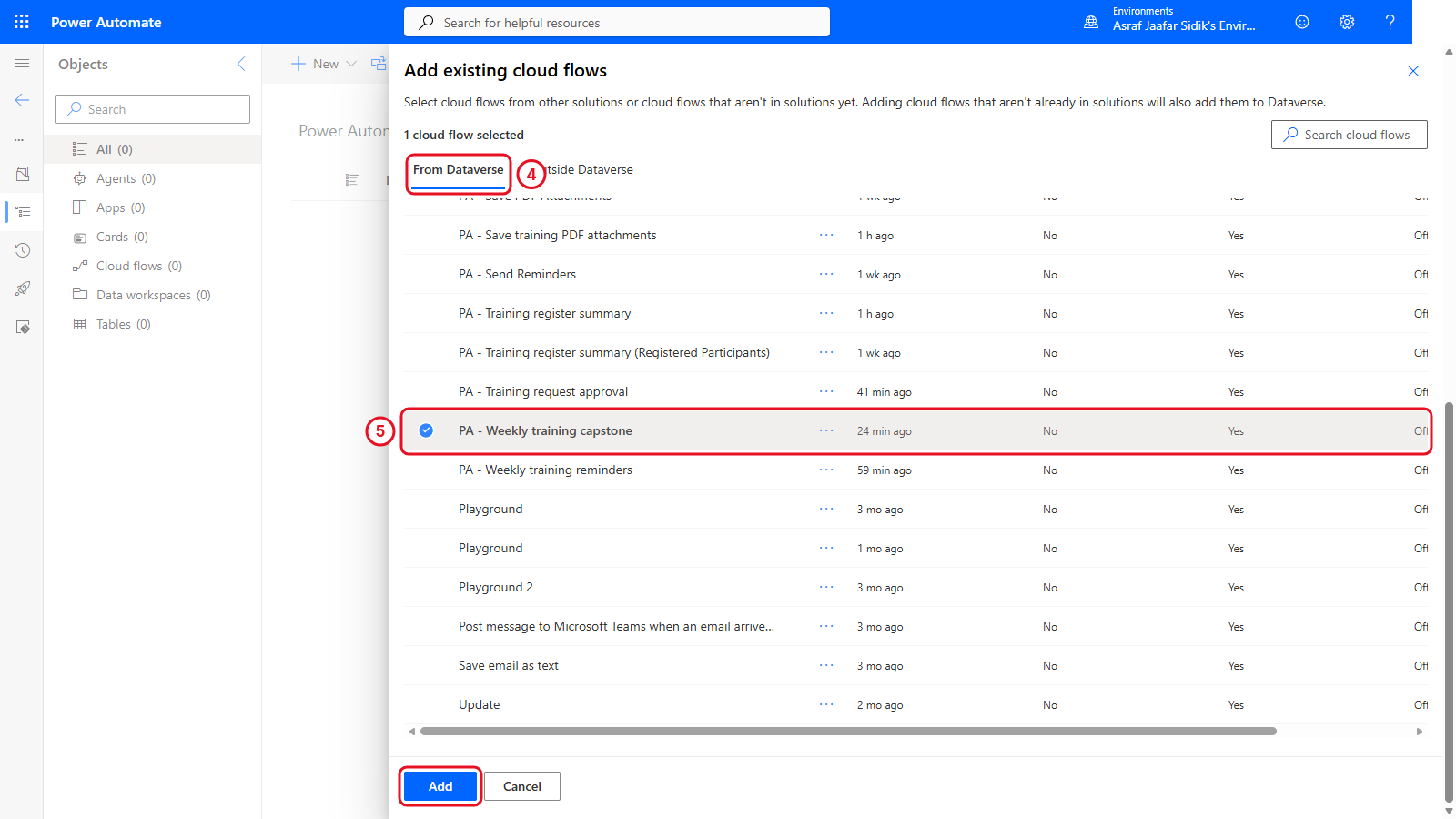Open the ellipsis icon in left rail
The height and width of the screenshot is (819, 1456).
(x=19, y=140)
